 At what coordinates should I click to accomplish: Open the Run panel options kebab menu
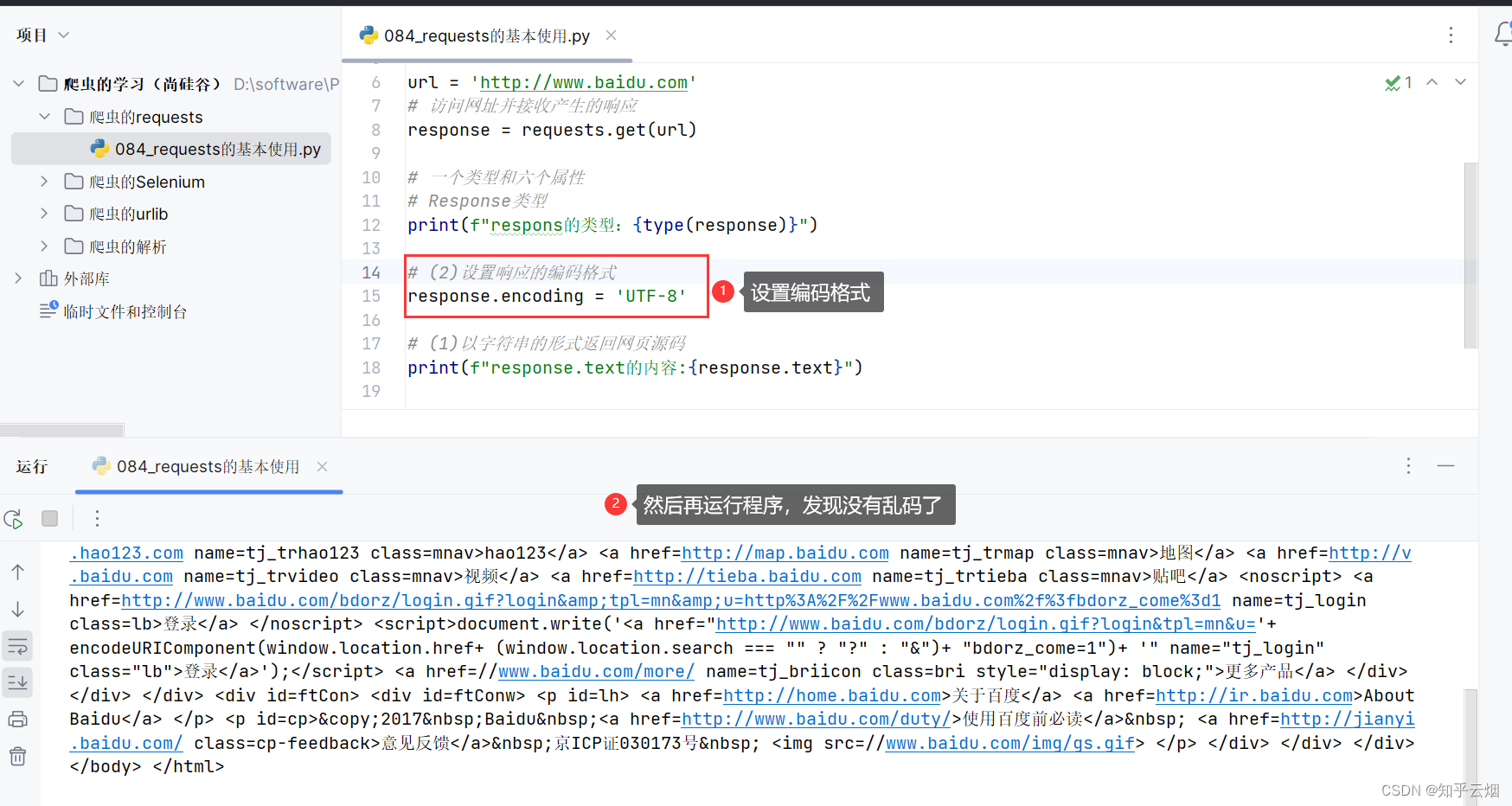1408,466
